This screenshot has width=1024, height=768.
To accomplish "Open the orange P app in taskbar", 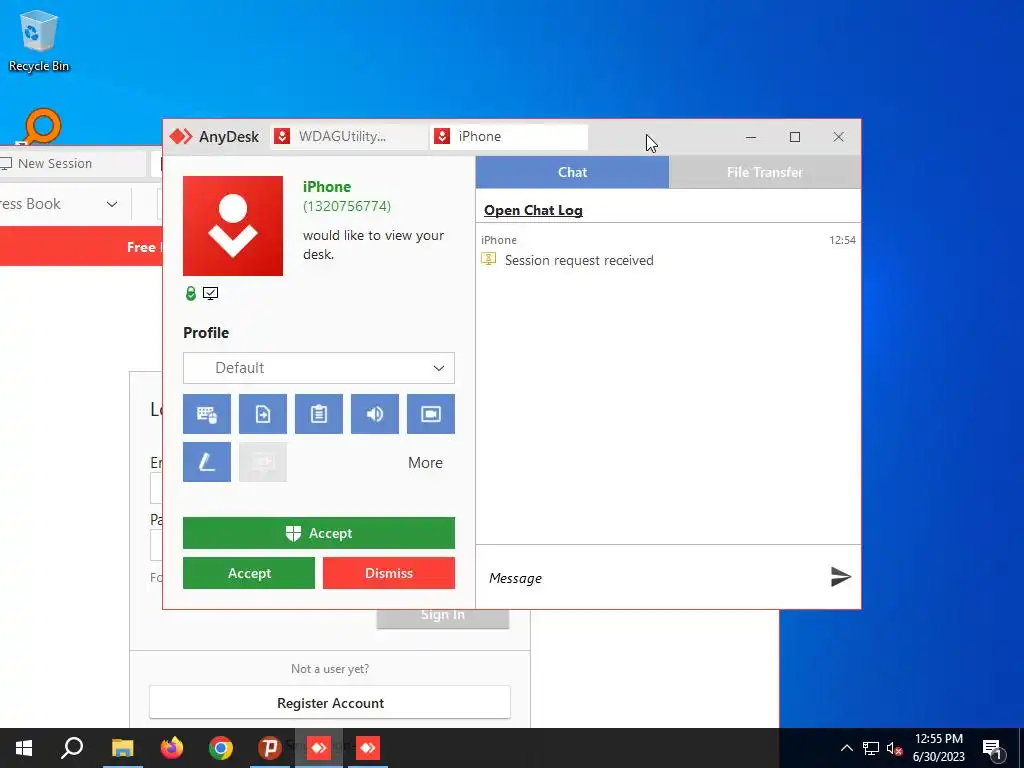I will pyautogui.click(x=269, y=748).
